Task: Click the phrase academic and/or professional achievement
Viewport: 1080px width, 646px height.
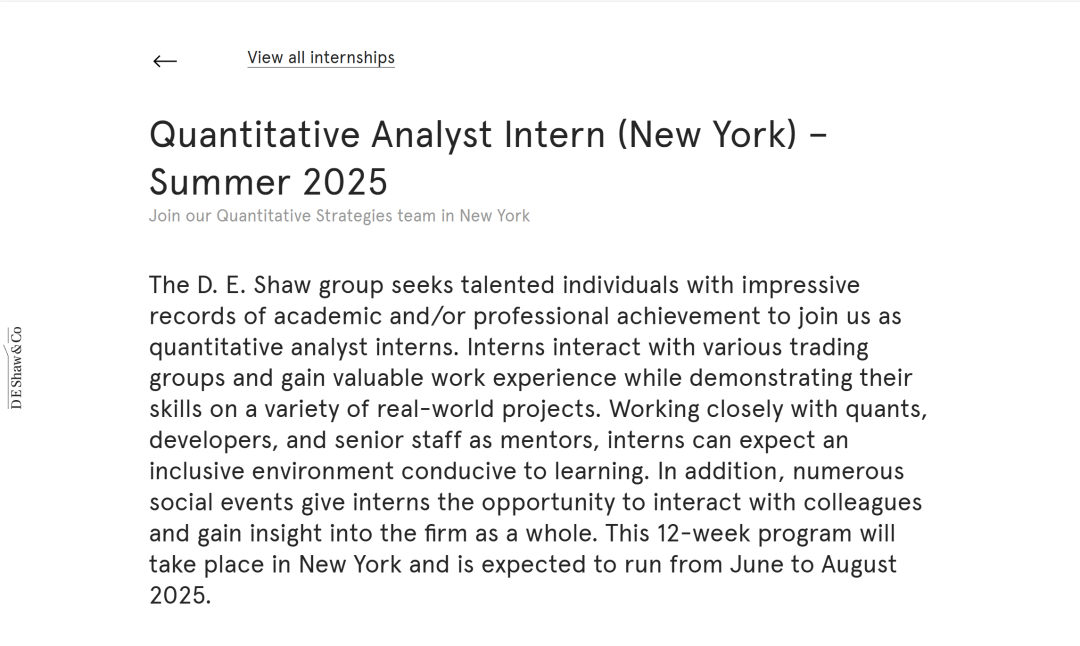Action: [517, 316]
